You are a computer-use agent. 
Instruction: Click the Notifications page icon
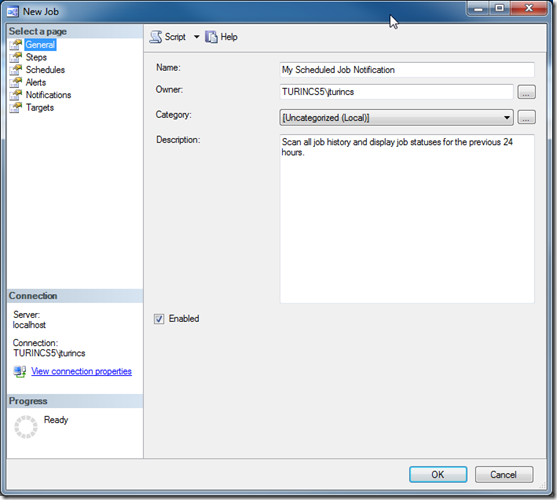click(16, 95)
